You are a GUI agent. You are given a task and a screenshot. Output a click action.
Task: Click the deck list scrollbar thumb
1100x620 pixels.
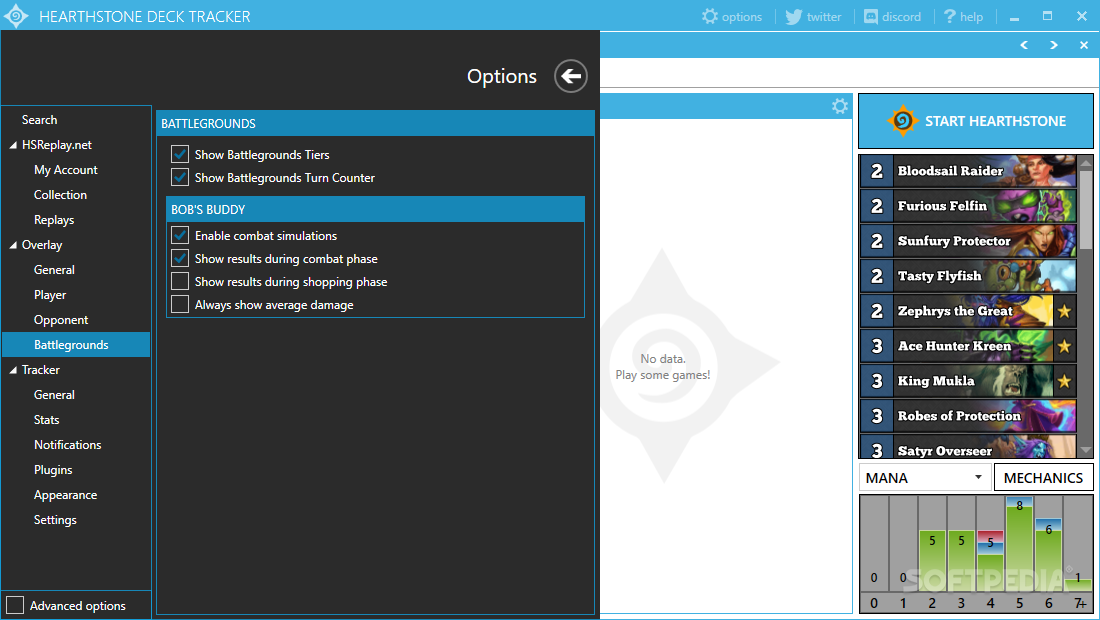coord(1086,209)
